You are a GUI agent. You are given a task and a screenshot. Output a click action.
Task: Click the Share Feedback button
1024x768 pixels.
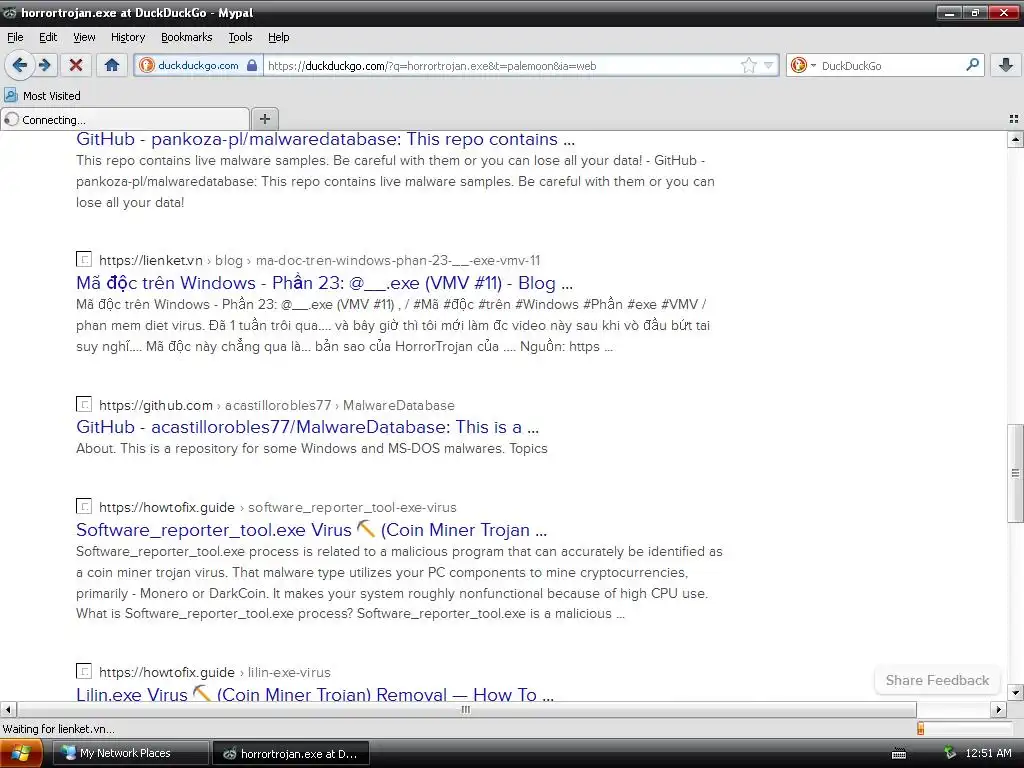[937, 680]
